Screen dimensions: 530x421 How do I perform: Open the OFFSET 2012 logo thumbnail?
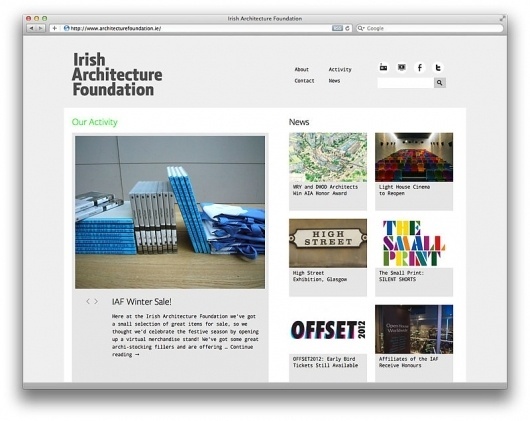(328, 329)
